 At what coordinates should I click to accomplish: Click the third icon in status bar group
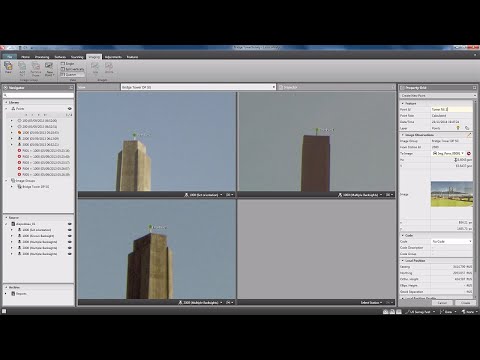point(399,312)
